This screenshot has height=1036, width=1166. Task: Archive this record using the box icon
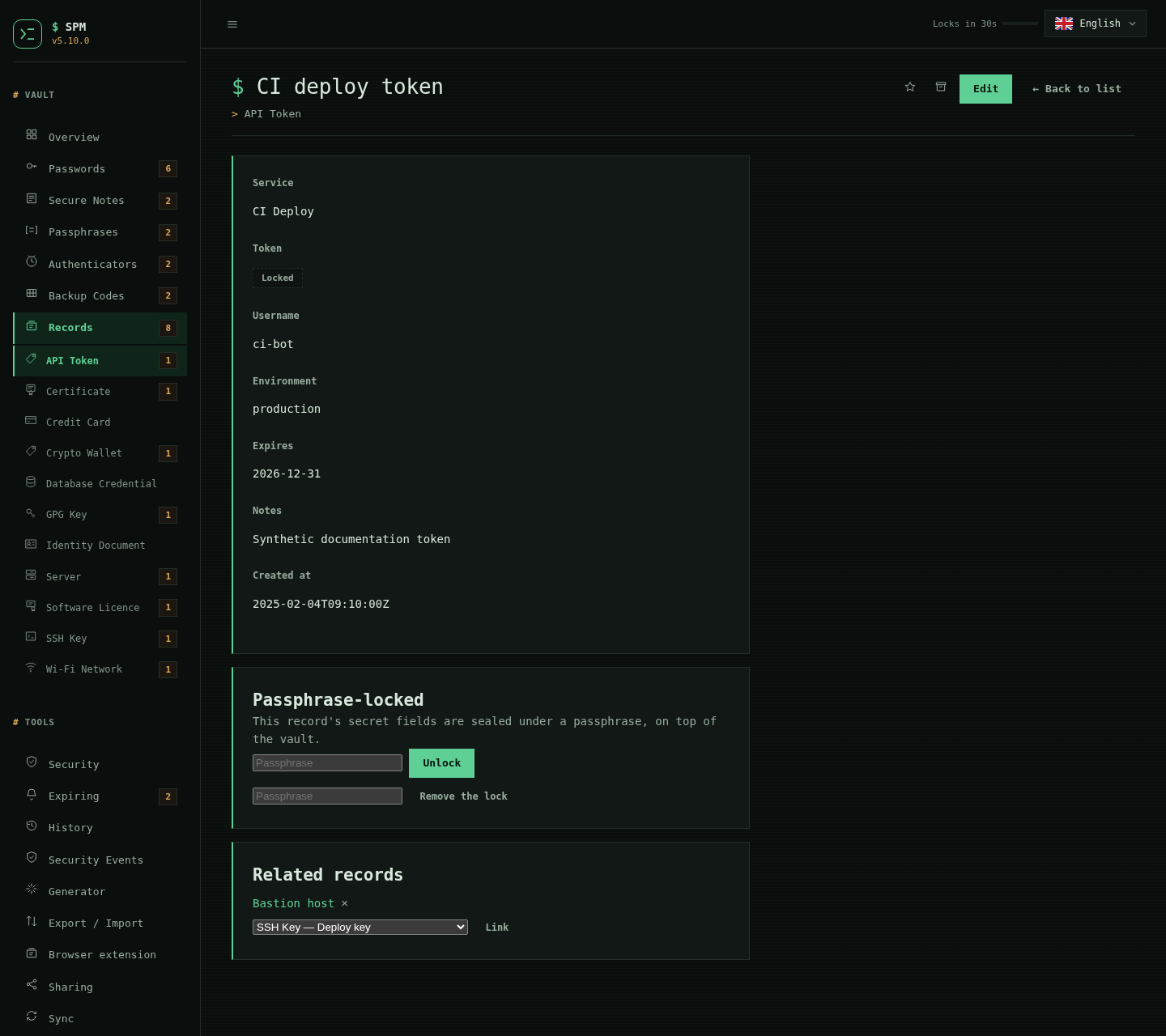(x=941, y=87)
